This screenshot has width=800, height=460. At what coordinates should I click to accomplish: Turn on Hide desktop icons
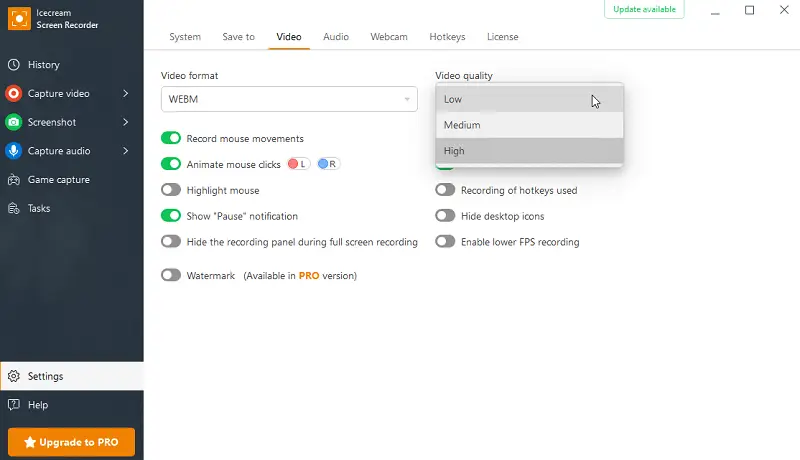point(445,216)
